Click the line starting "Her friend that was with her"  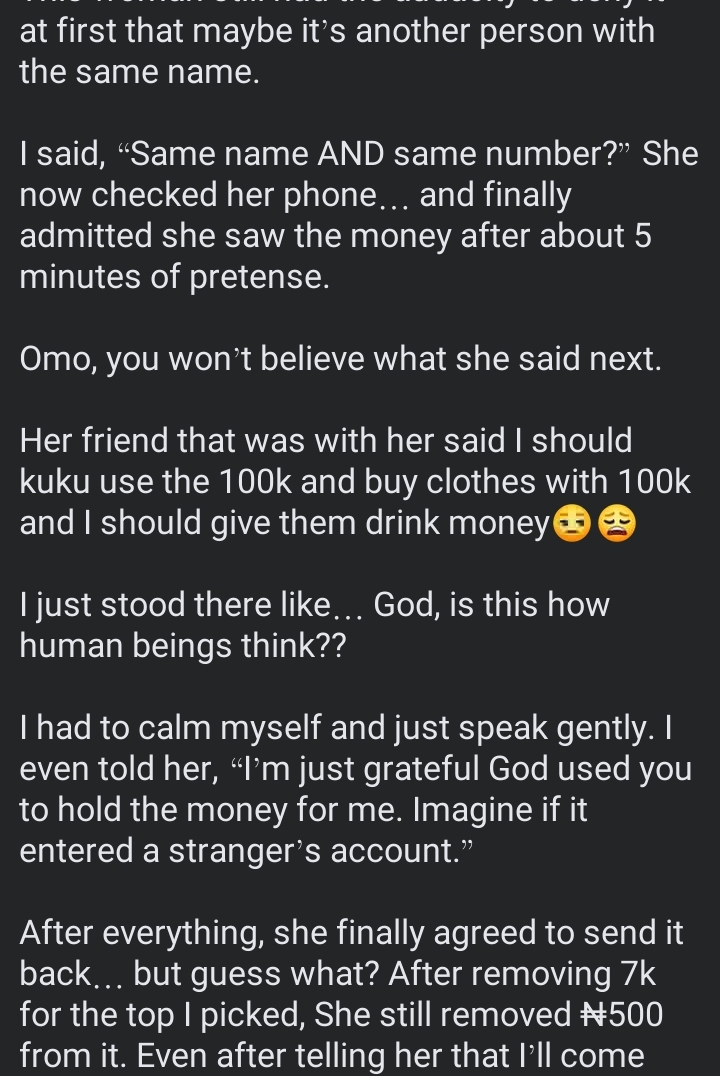pyautogui.click(x=326, y=441)
